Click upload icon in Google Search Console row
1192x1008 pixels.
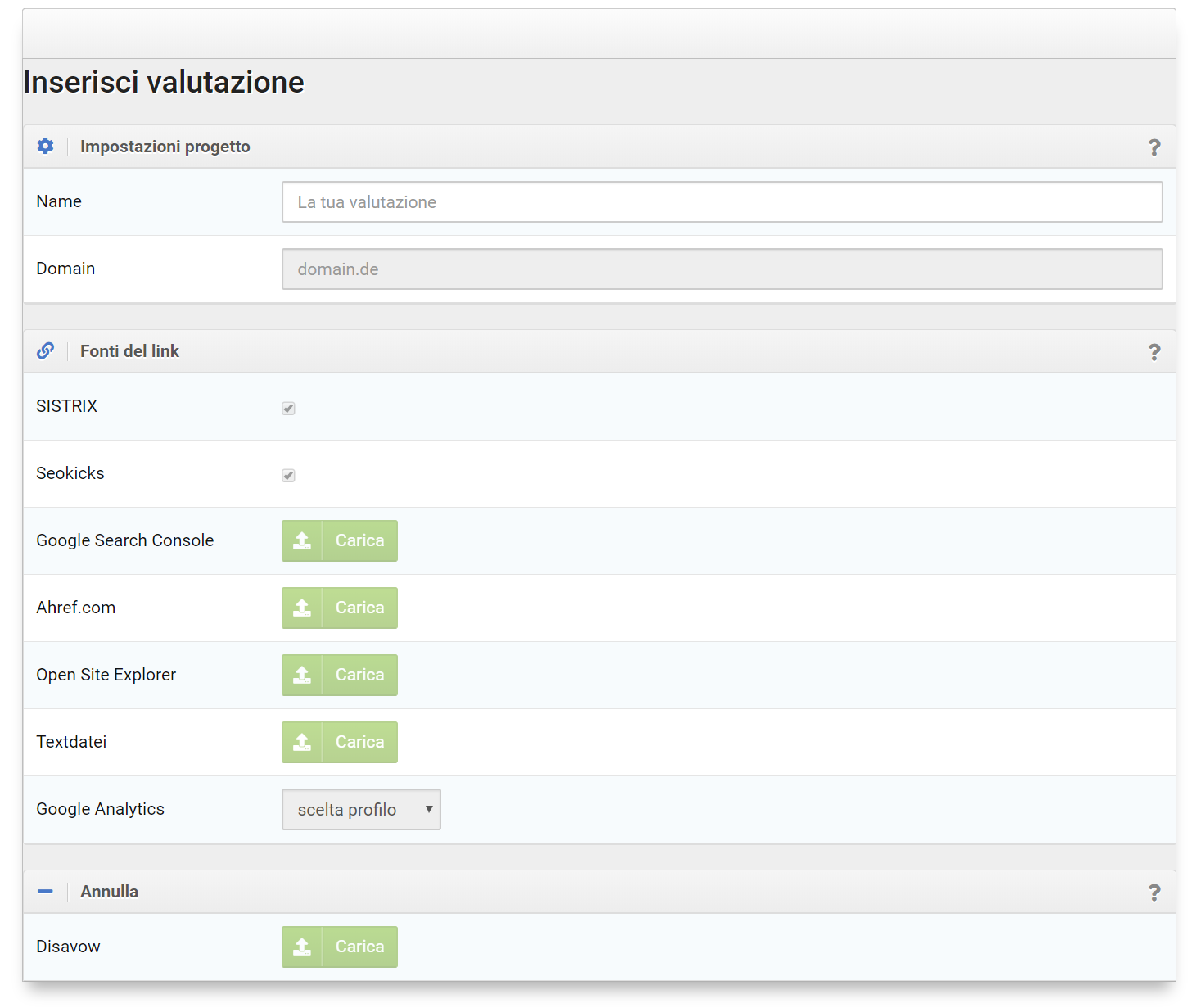pos(302,540)
